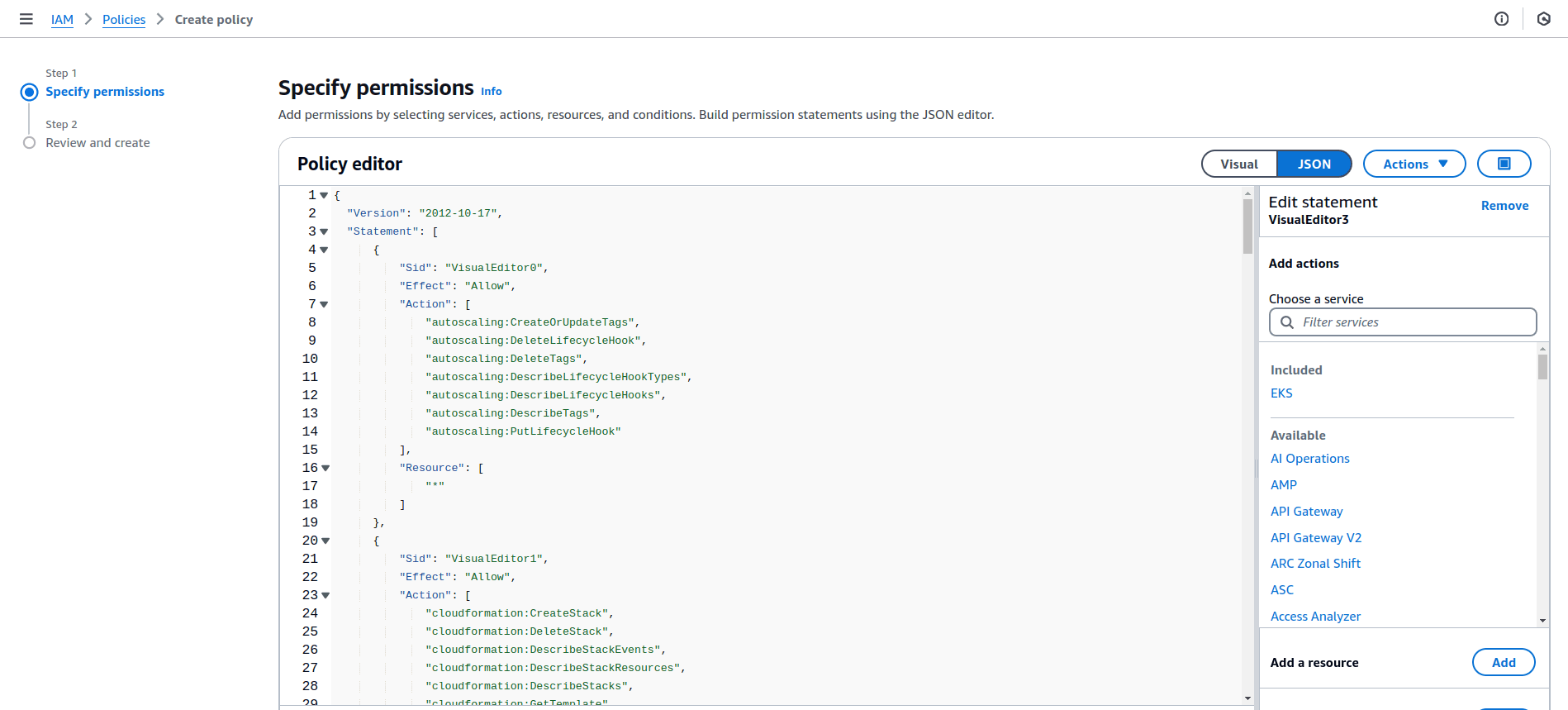Collapse the Statement fold on line 3

pyautogui.click(x=324, y=232)
